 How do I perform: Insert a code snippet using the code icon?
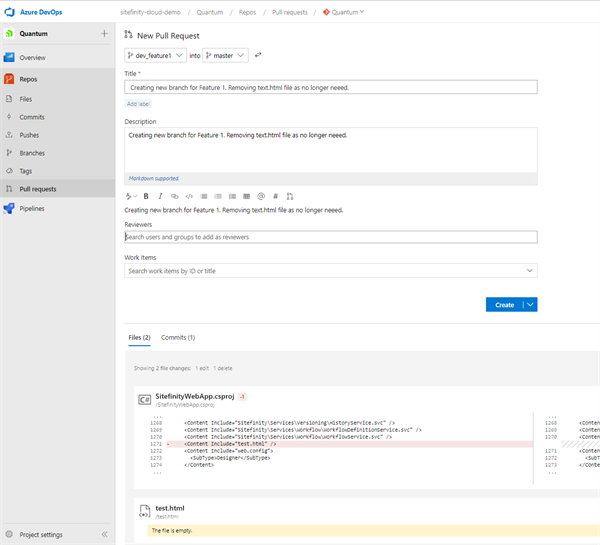[189, 196]
